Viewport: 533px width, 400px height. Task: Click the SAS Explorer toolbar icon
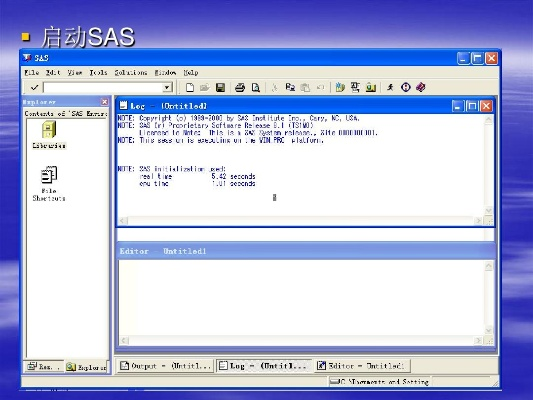pos(355,87)
